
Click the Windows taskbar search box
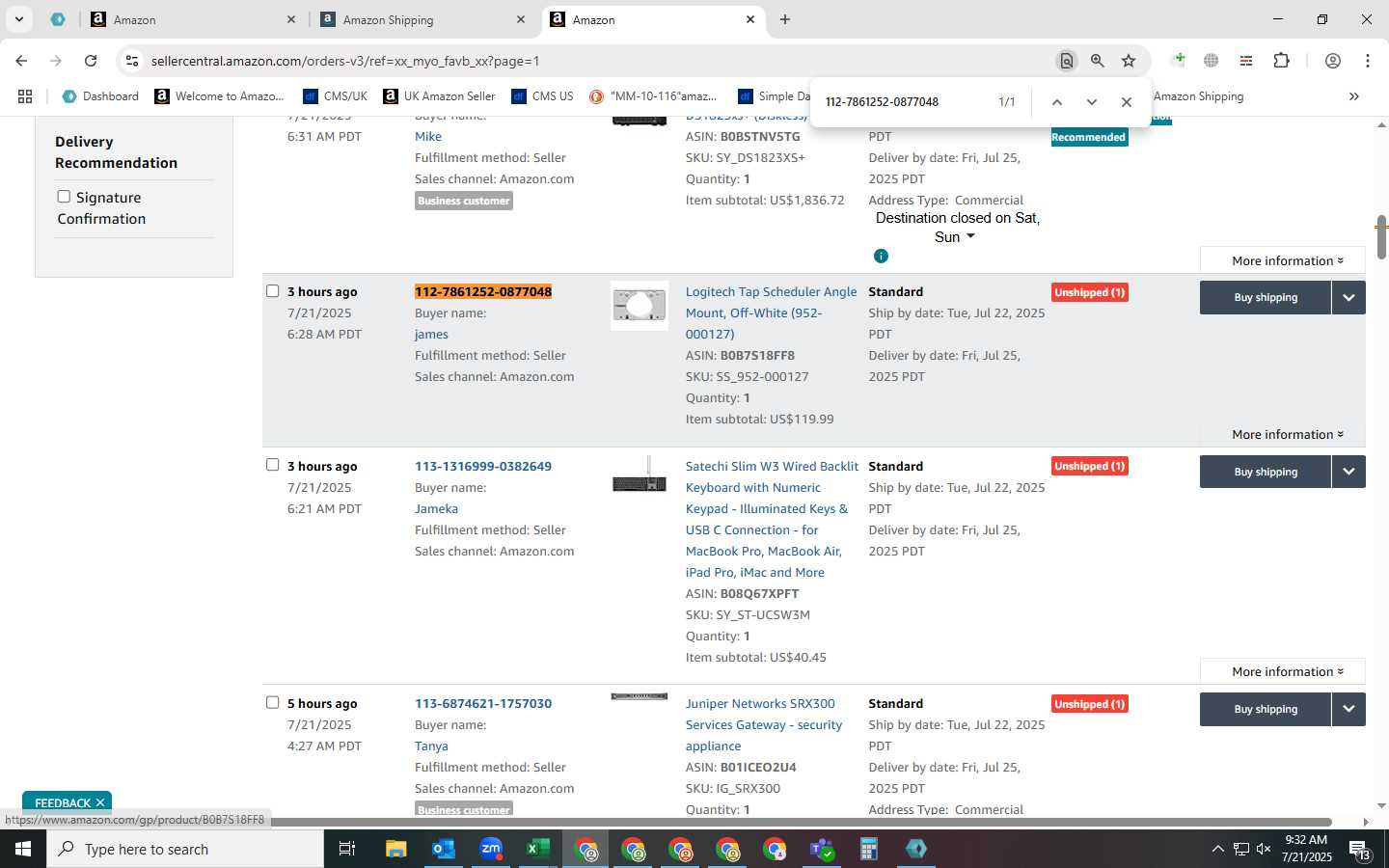[185, 849]
